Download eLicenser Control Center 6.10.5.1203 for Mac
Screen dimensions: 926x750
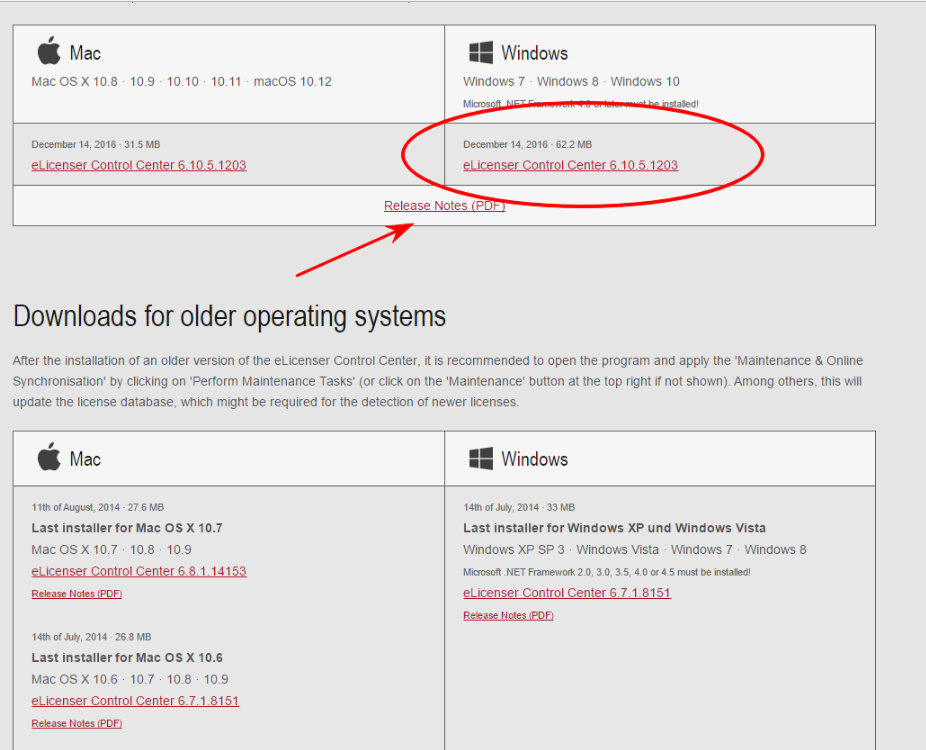139,165
